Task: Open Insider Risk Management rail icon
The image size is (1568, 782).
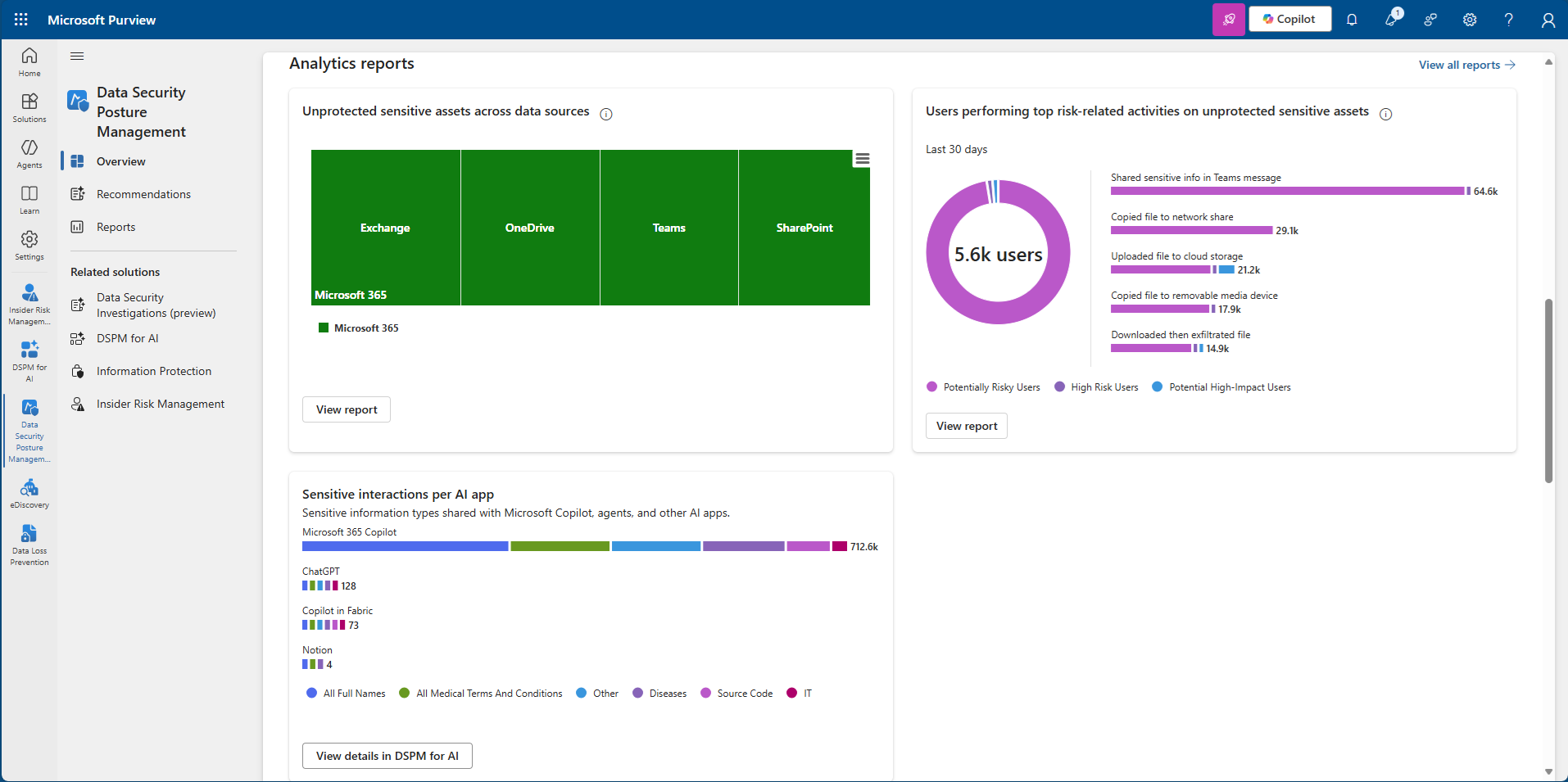Action: [29, 303]
